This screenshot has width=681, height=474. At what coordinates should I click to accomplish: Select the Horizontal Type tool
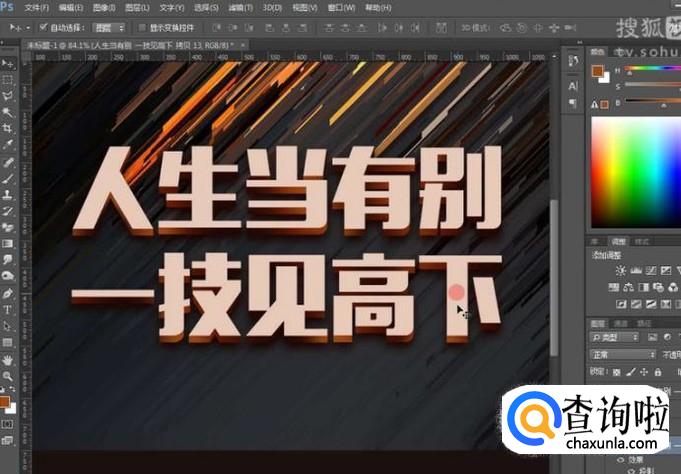pos(7,310)
